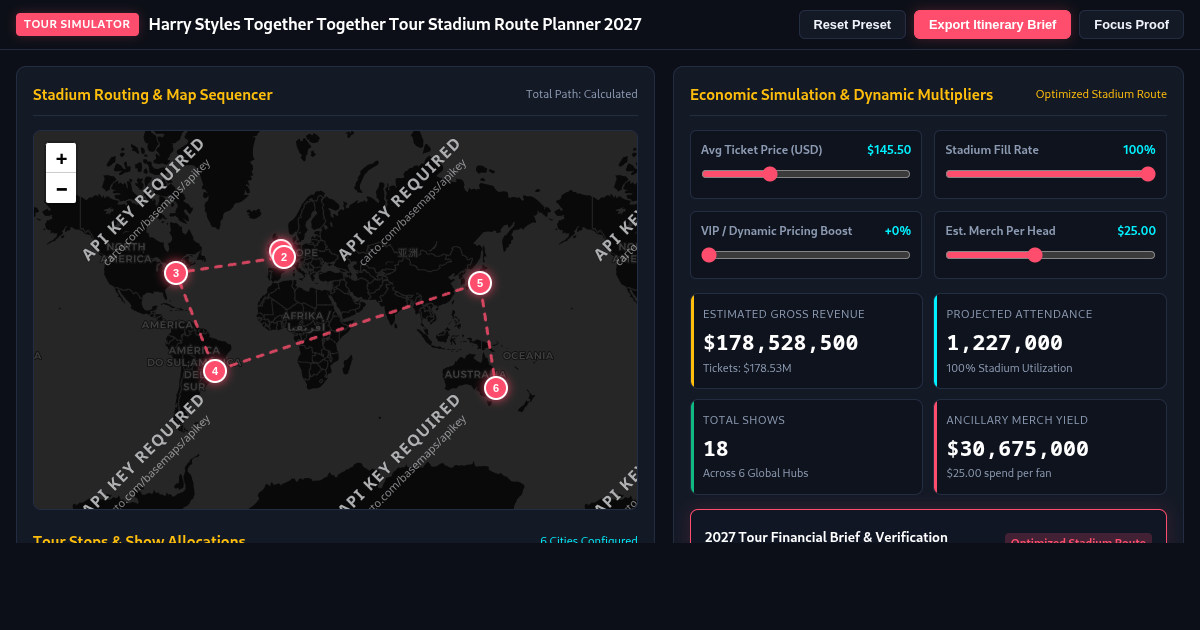Click 'Total Path: Calculated' label

(x=582, y=94)
